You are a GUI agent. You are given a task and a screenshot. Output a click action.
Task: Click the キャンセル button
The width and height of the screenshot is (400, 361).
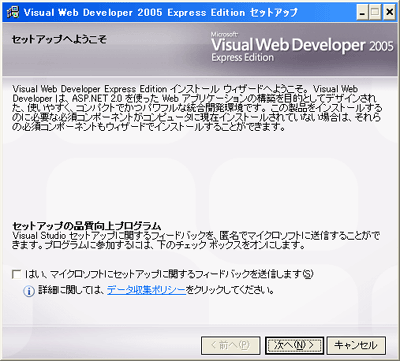356,345
